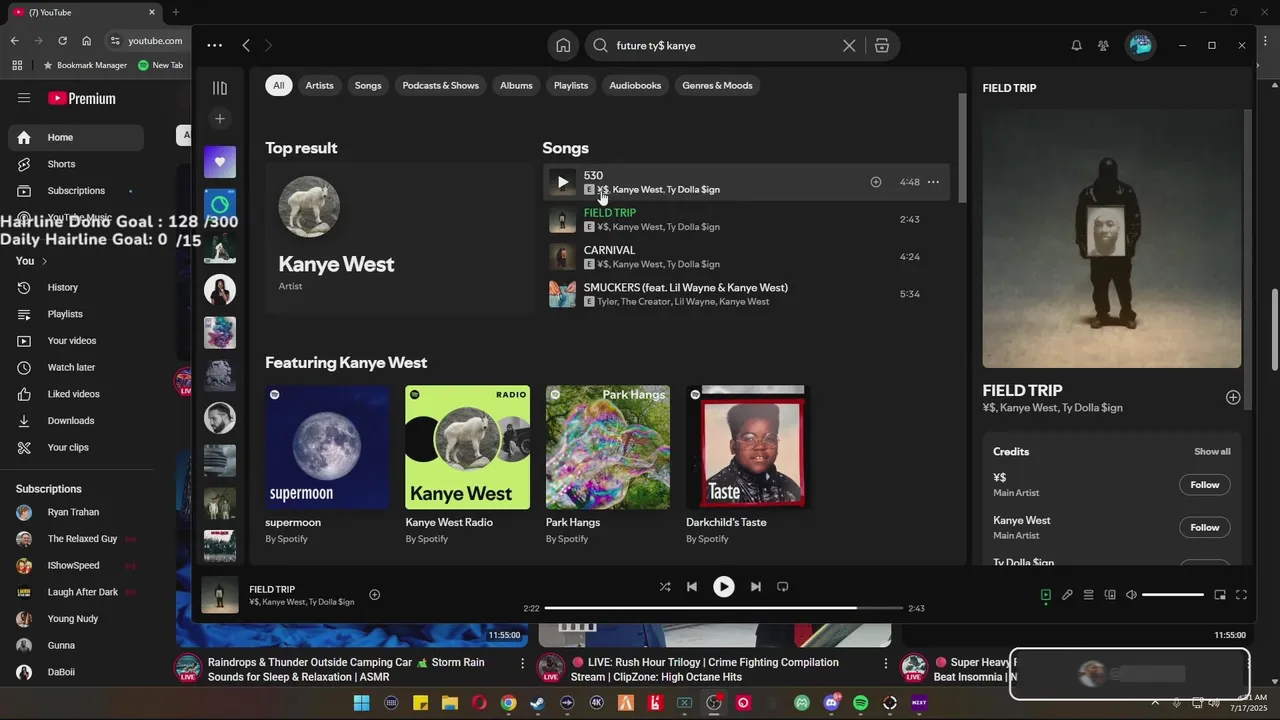Filter results by Songs

coord(368,85)
